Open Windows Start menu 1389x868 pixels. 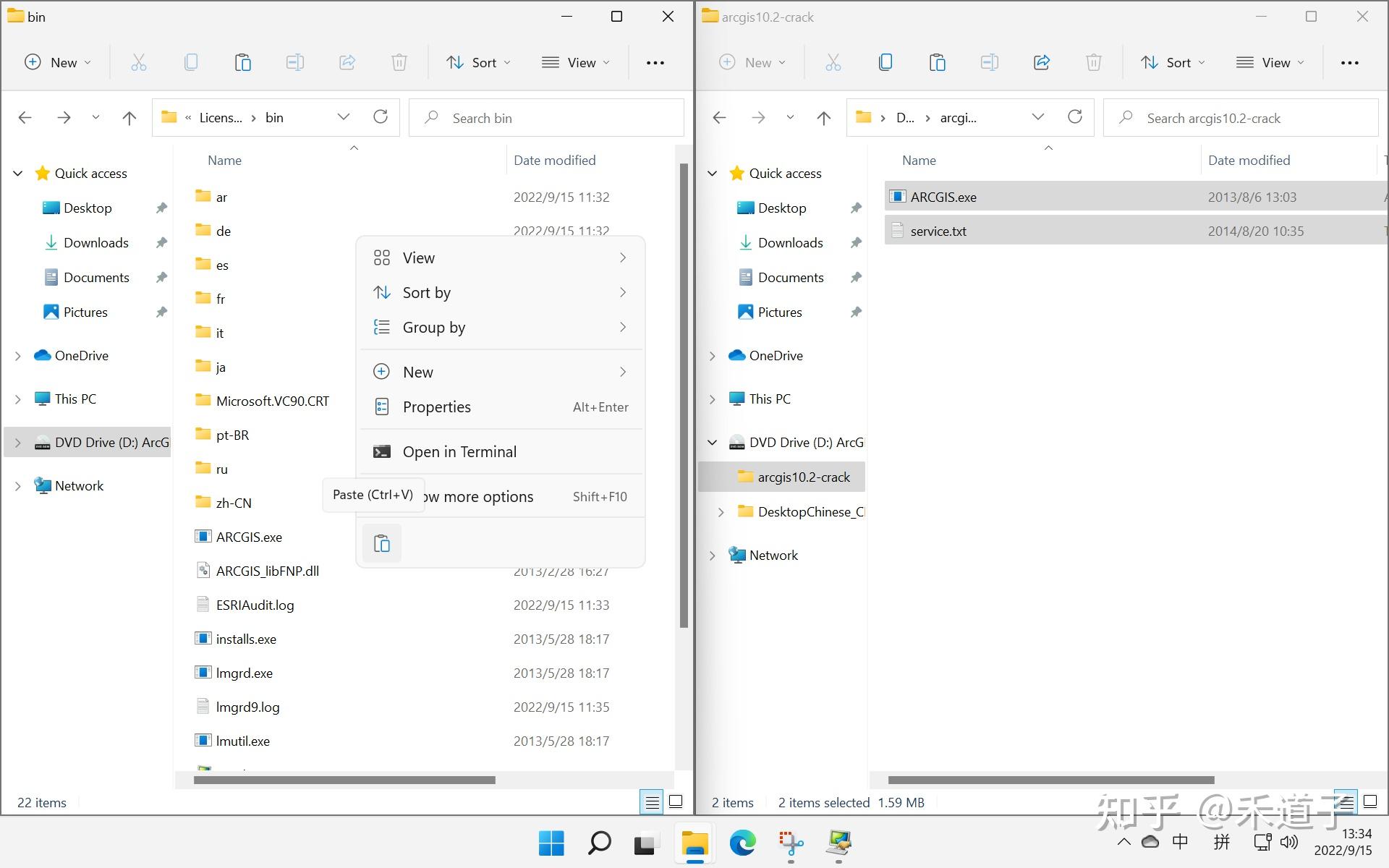551,843
